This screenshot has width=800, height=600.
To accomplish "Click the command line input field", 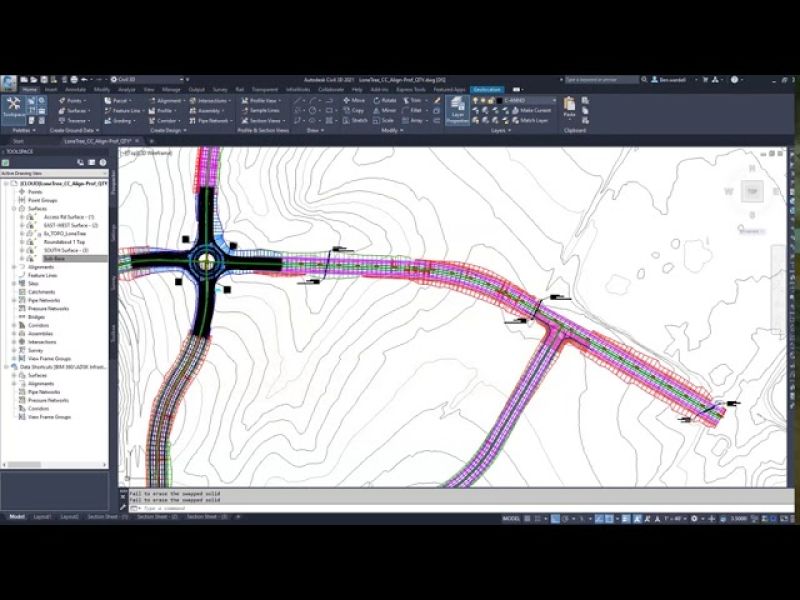I will [x=459, y=508].
